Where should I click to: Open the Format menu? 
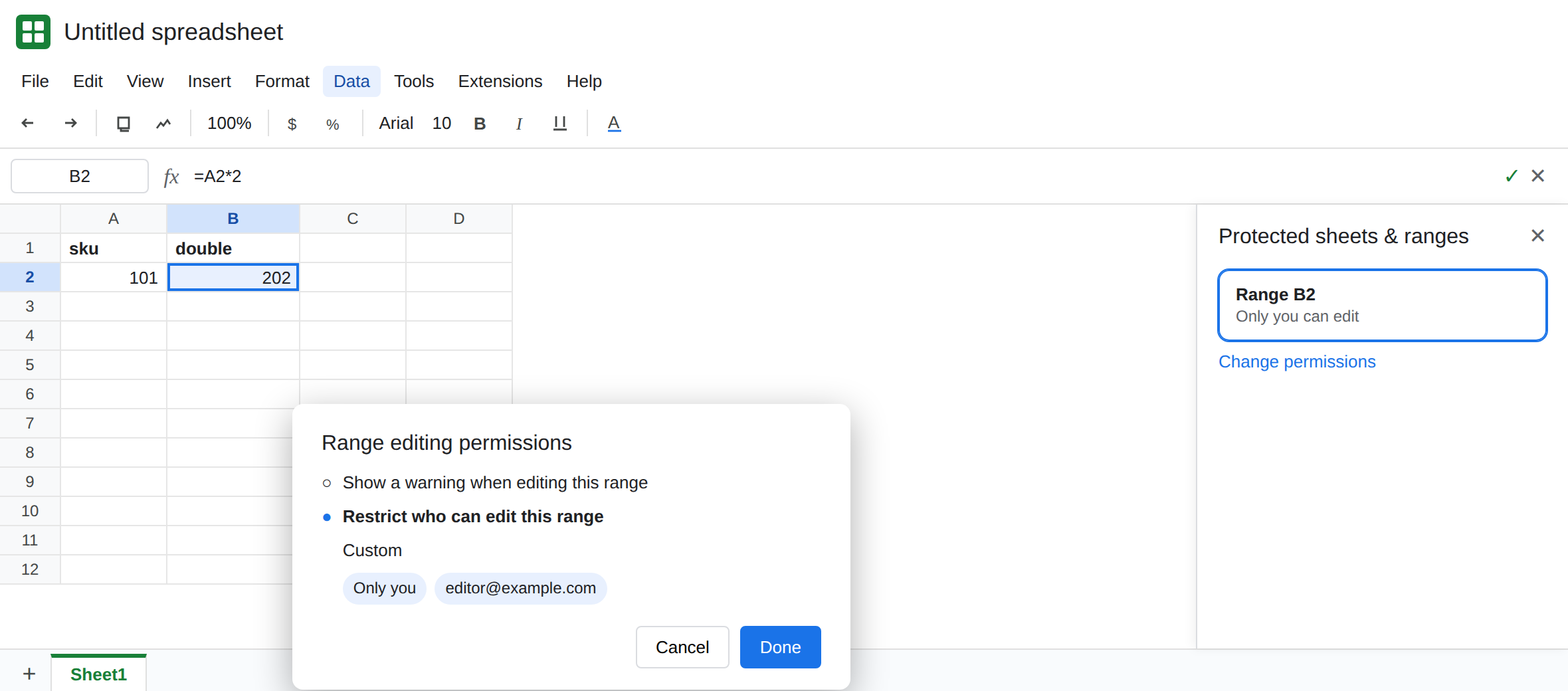click(282, 81)
